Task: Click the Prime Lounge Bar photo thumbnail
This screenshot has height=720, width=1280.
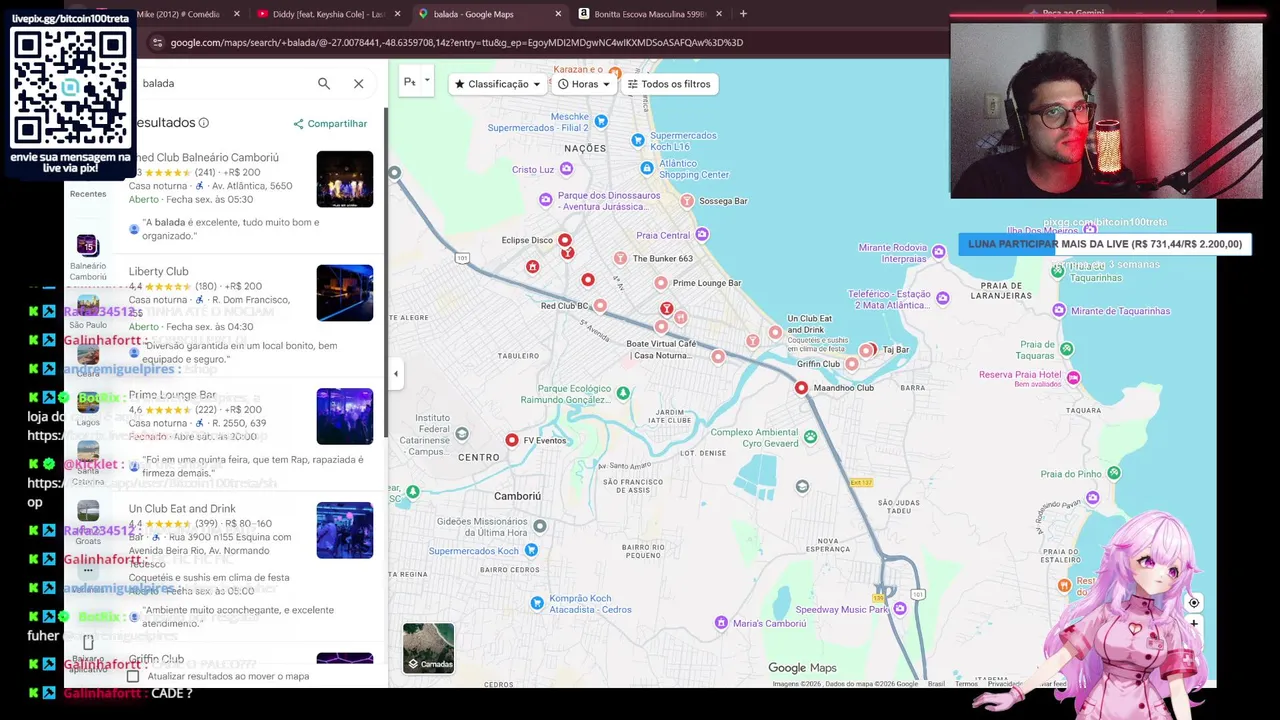Action: point(345,416)
